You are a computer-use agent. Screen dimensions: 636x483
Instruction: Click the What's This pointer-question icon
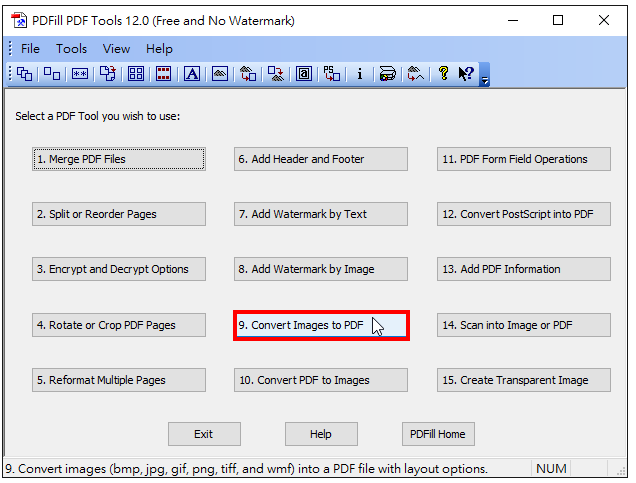[x=466, y=74]
